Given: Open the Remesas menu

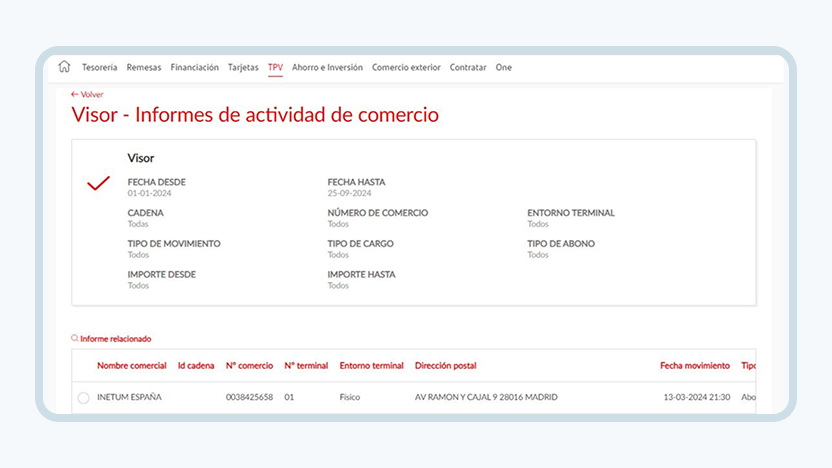Looking at the screenshot, I should point(144,67).
